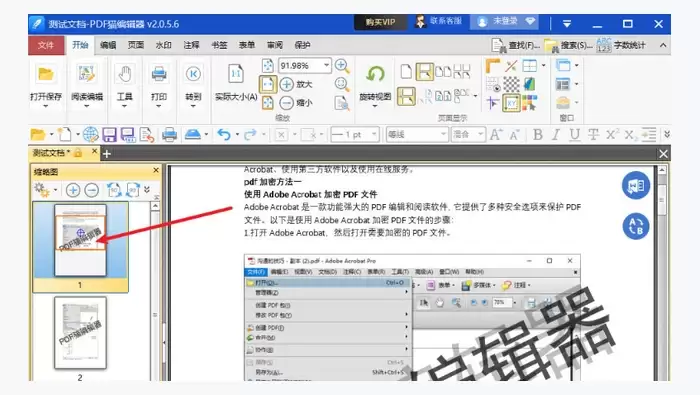Click the increase font size A icon
700x395 pixels.
pyautogui.click(x=496, y=134)
